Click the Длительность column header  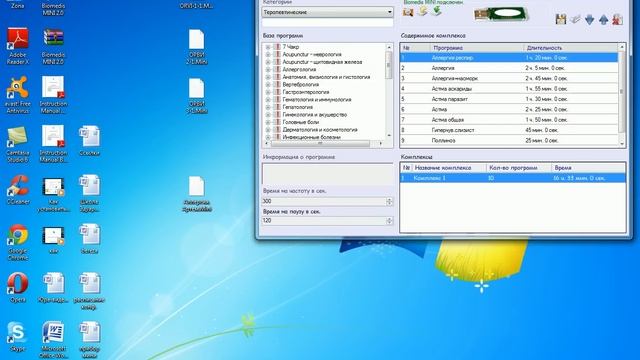[x=571, y=48]
